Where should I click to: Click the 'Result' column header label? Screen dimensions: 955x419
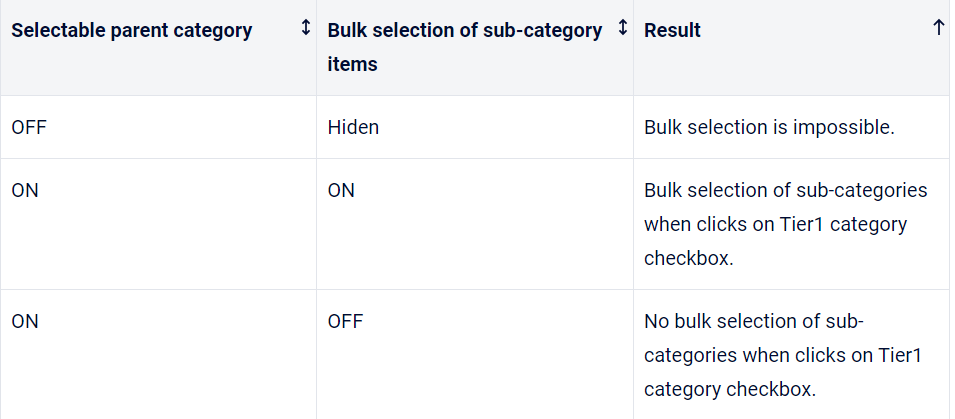click(x=672, y=30)
